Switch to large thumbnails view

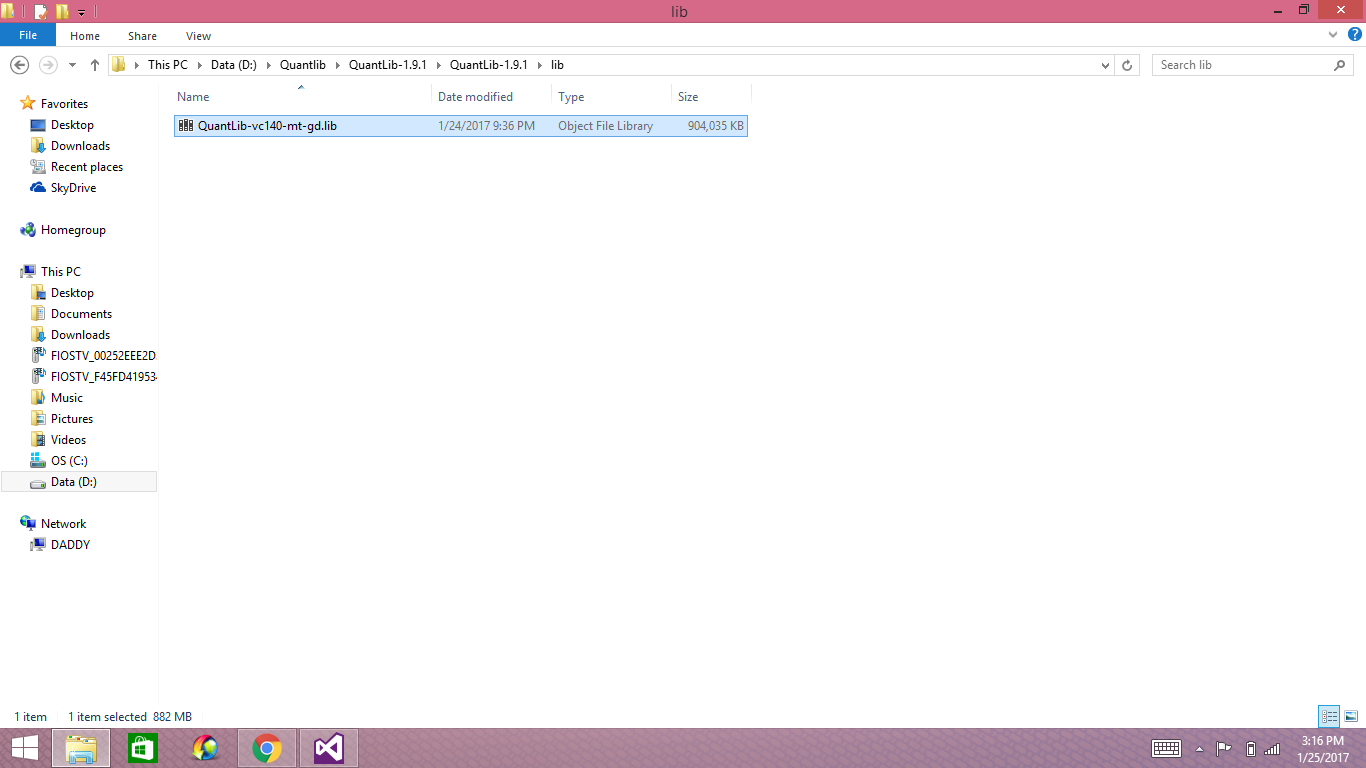(1350, 716)
